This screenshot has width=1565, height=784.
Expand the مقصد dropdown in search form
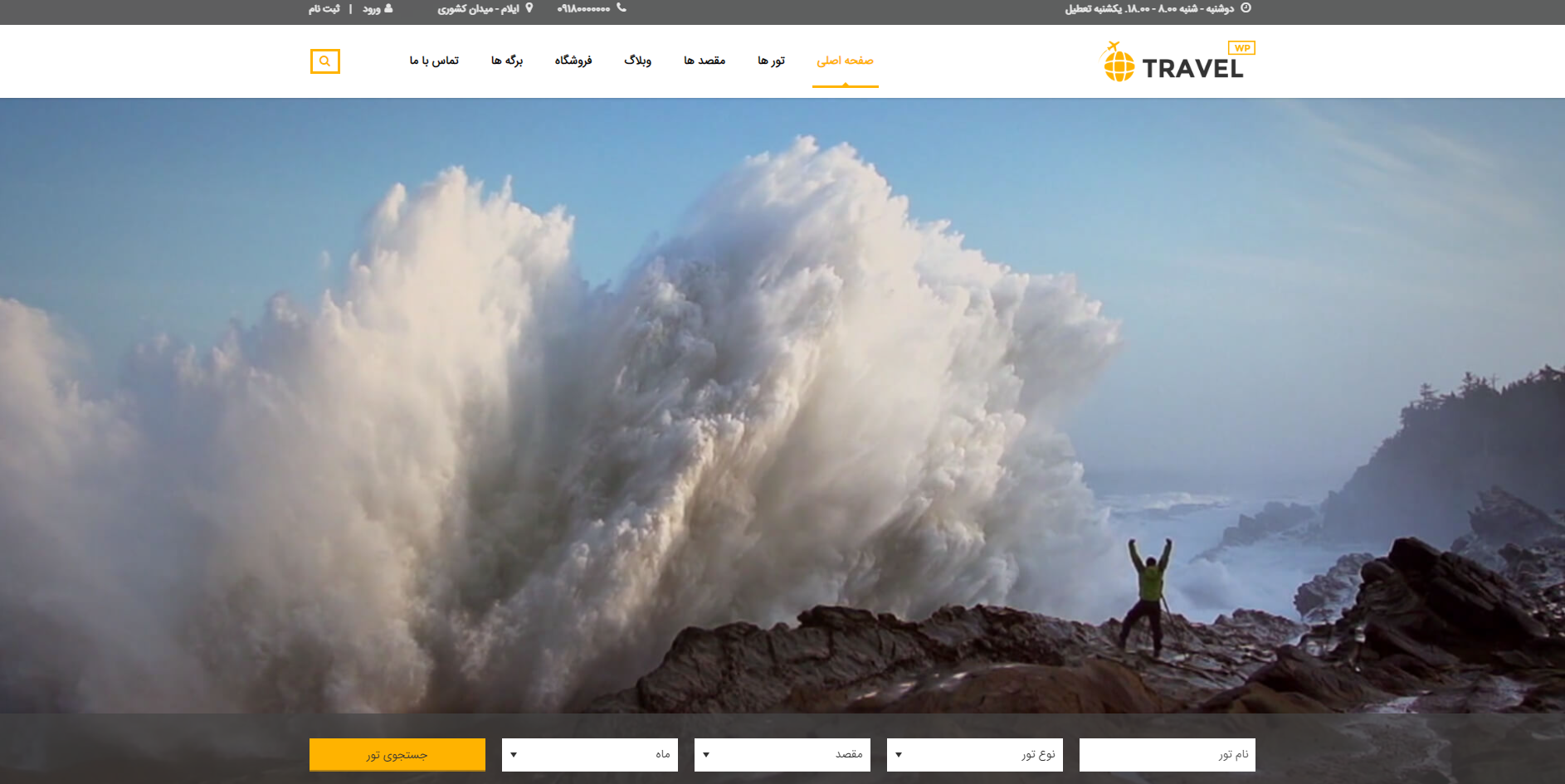(x=782, y=755)
